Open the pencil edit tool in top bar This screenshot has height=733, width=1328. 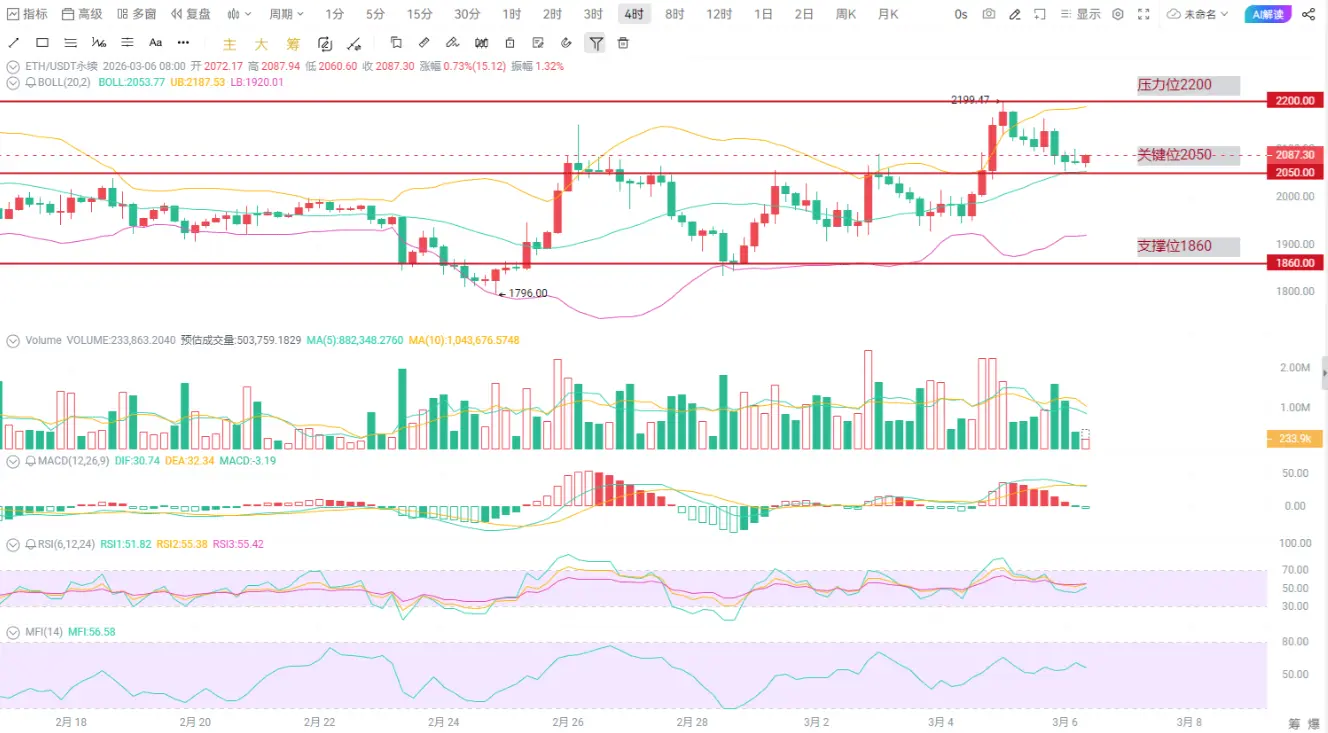(x=1015, y=14)
